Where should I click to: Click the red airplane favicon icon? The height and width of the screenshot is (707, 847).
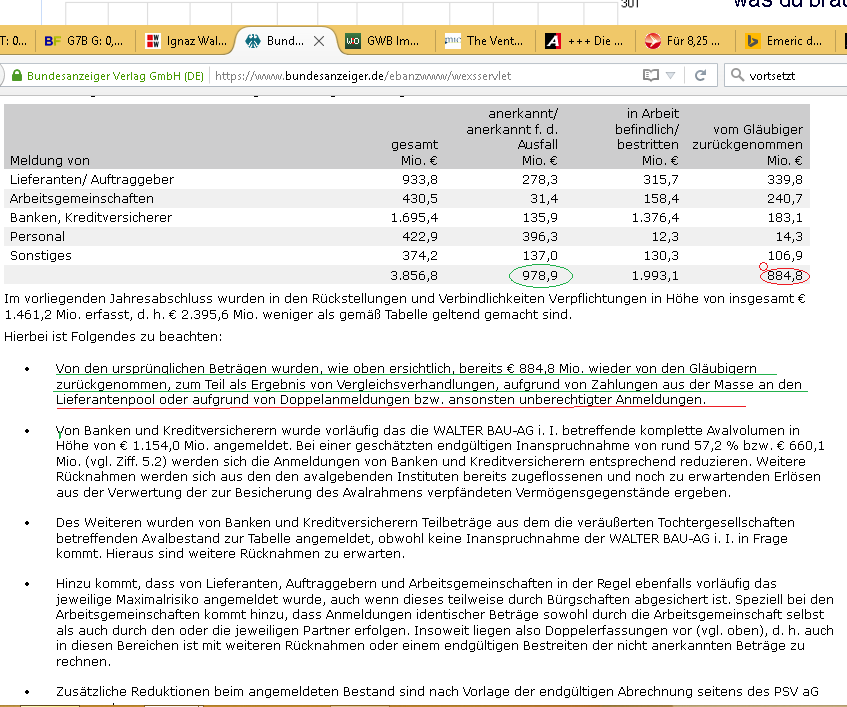click(x=653, y=41)
